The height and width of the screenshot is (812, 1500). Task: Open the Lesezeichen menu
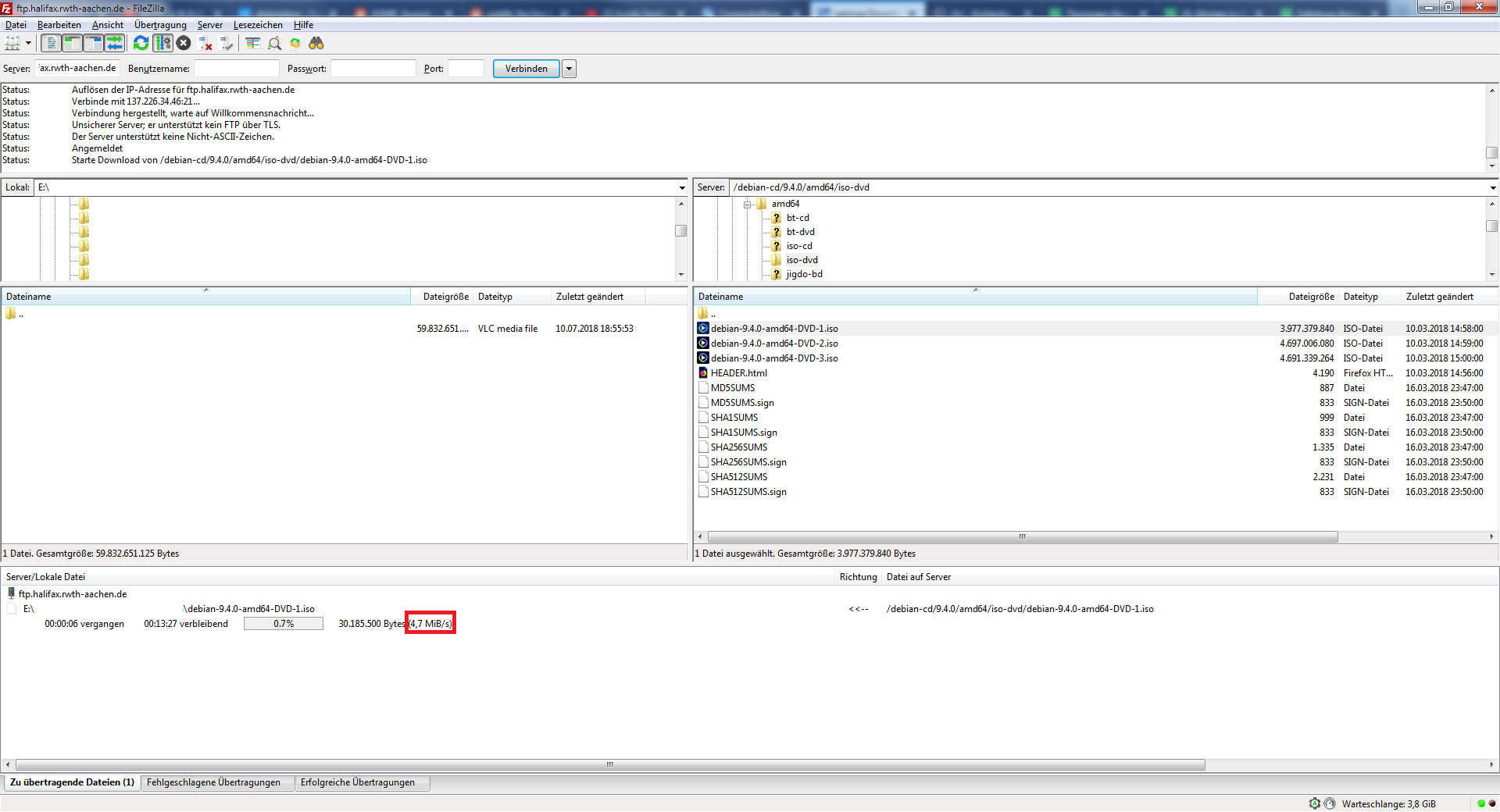259,25
